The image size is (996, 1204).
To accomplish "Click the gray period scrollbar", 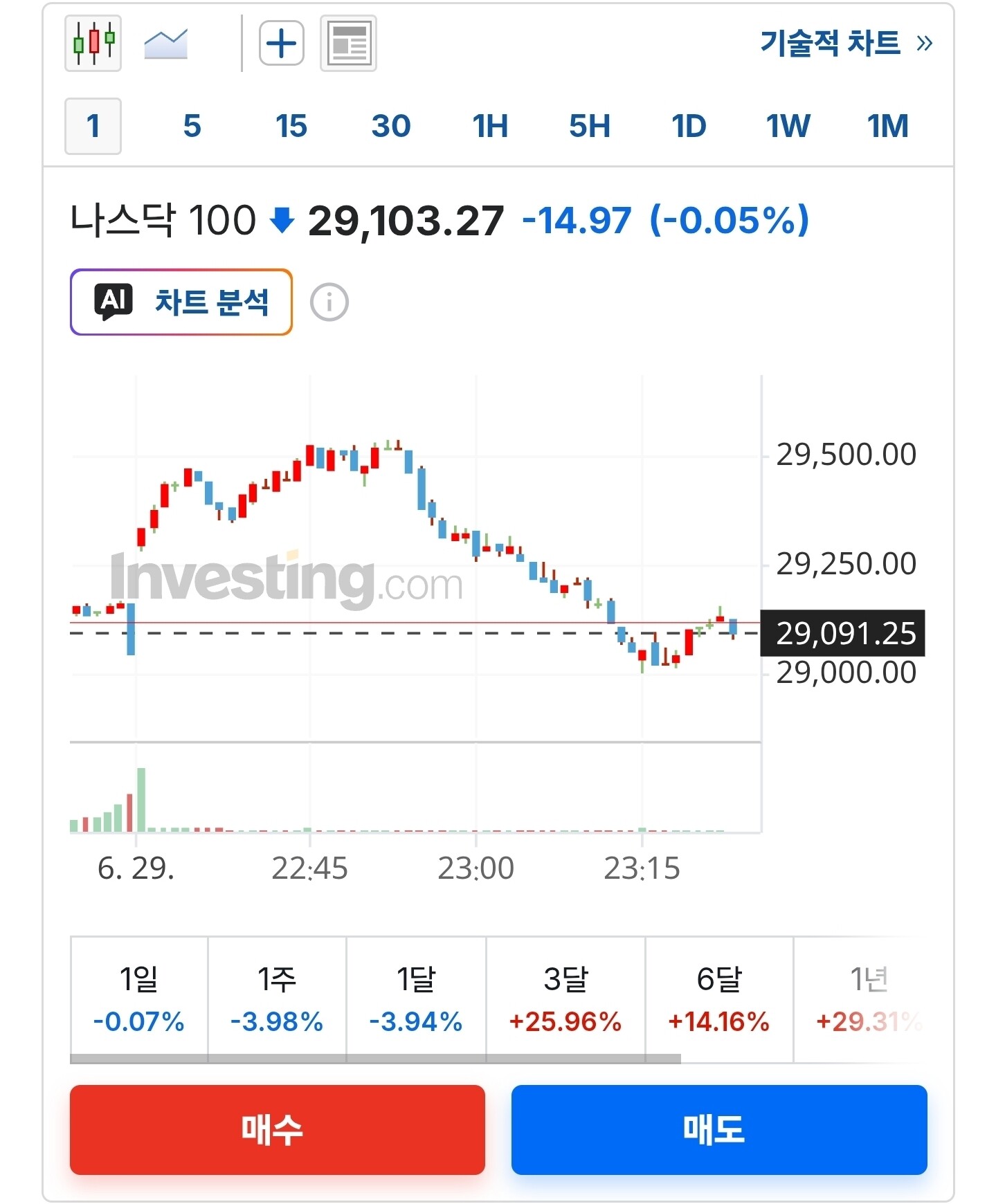I will [375, 1059].
